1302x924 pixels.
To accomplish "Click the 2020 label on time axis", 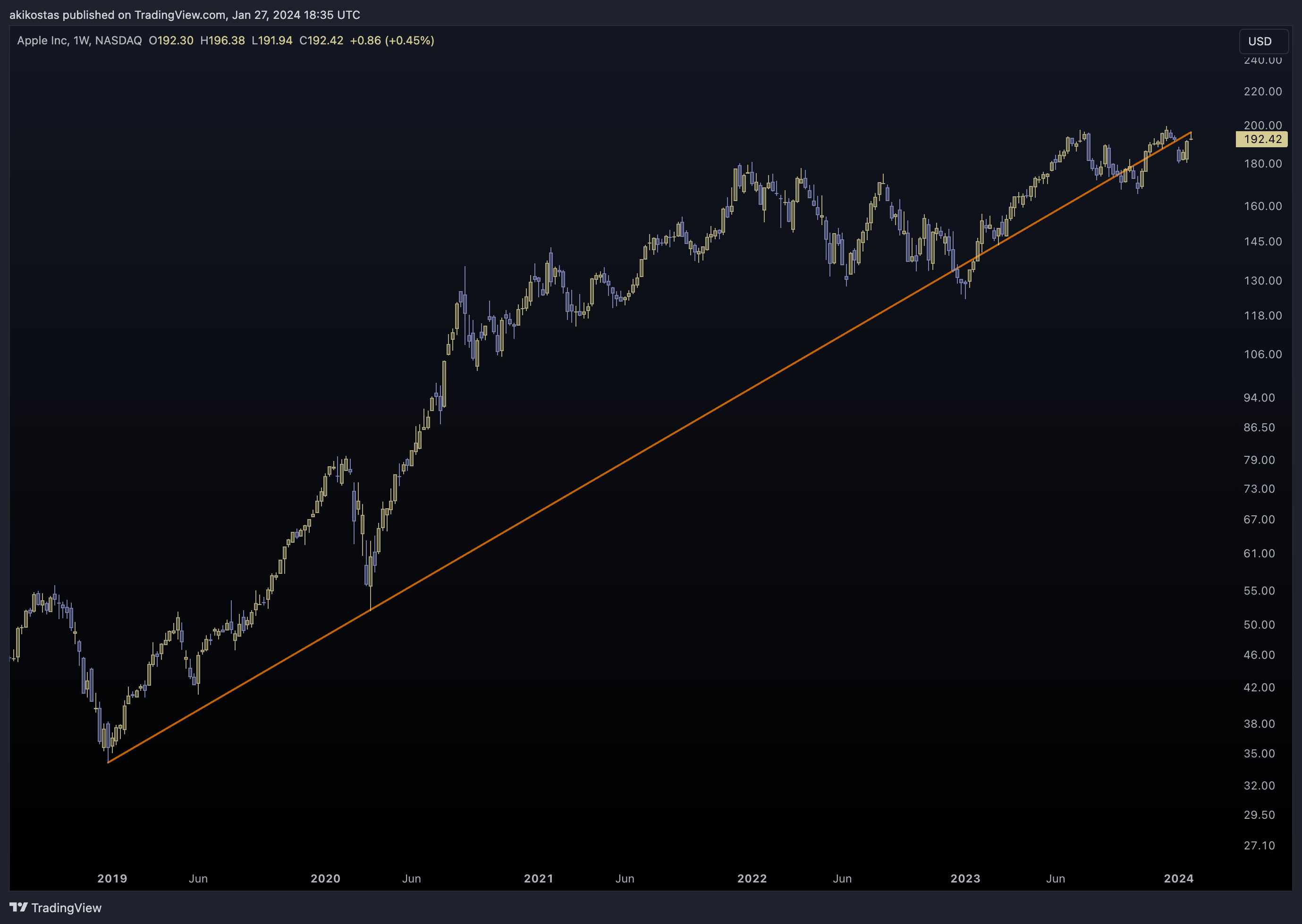I will tap(326, 879).
